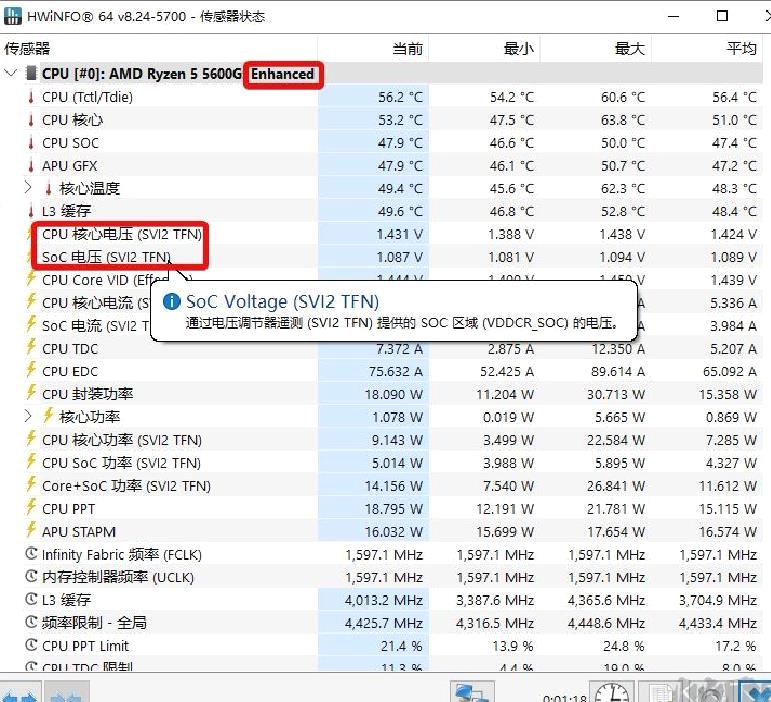
Task: Click the 21.4 % current value
Action: (x=401, y=646)
